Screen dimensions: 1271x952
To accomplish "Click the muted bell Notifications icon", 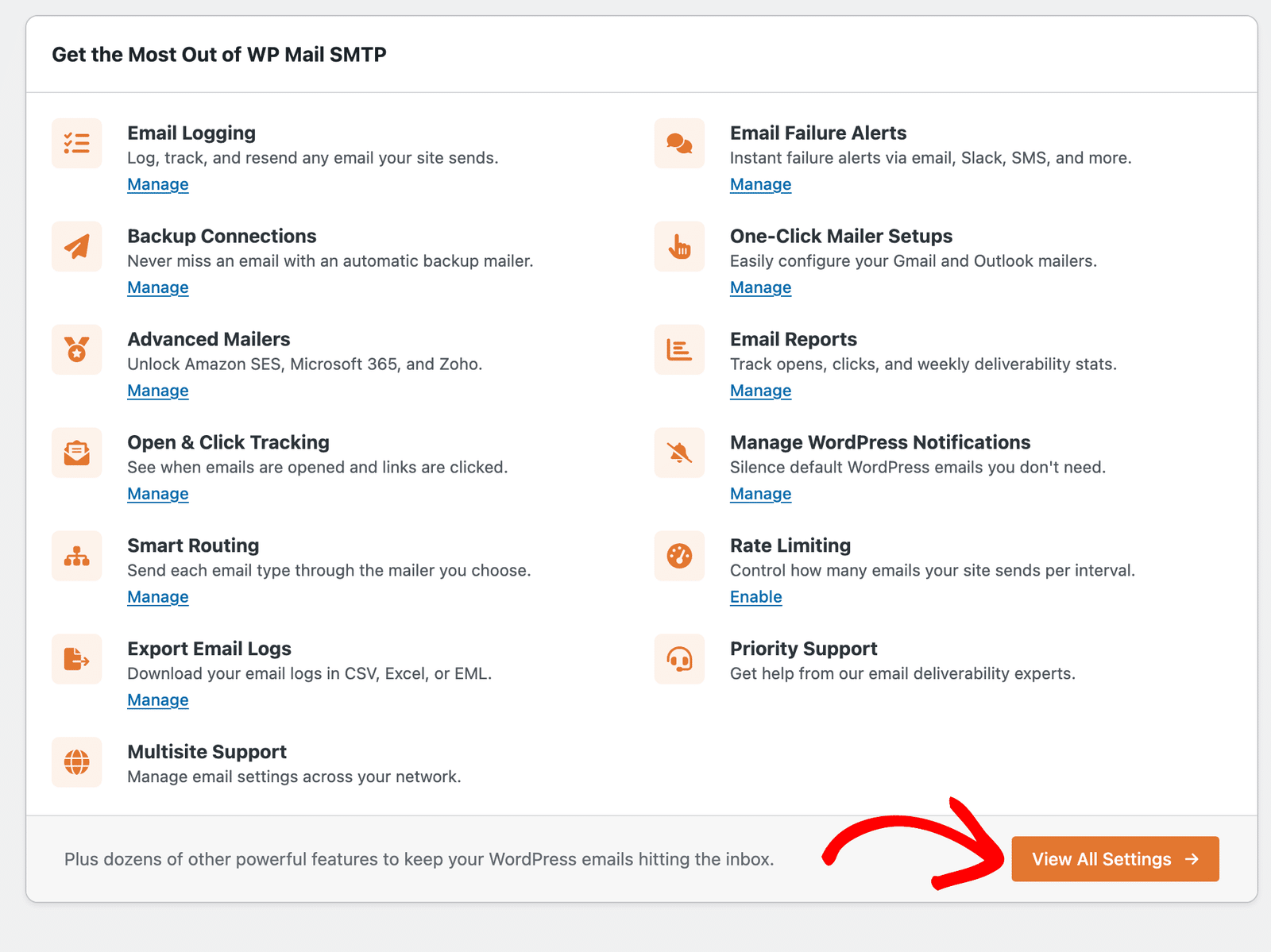I will pyautogui.click(x=679, y=453).
